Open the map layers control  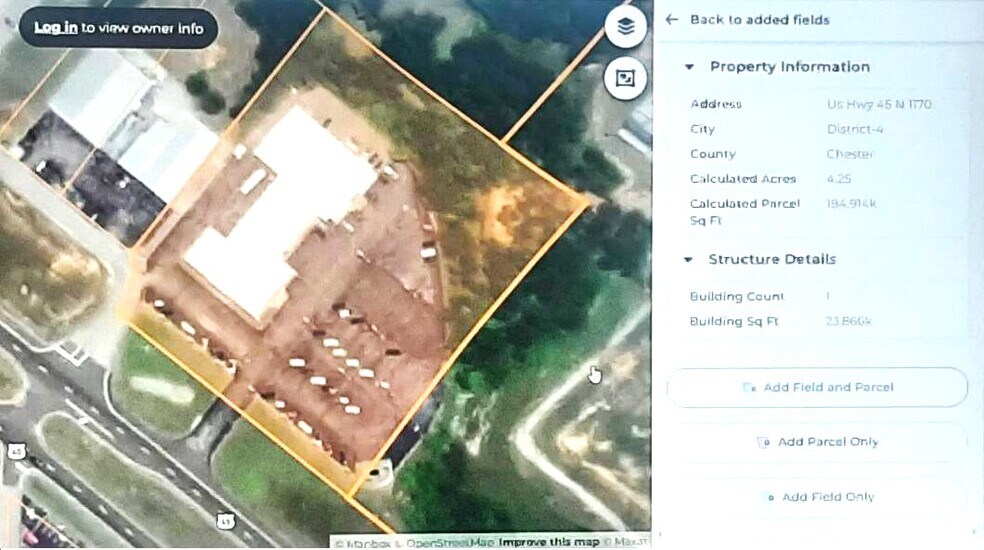[x=625, y=27]
